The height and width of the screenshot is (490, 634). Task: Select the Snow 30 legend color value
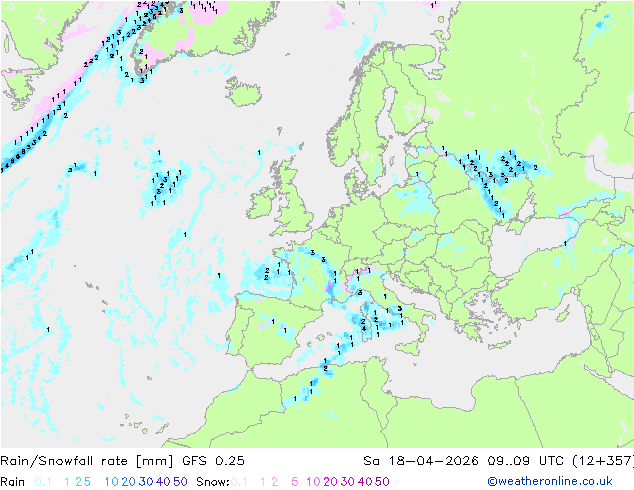[x=348, y=482]
